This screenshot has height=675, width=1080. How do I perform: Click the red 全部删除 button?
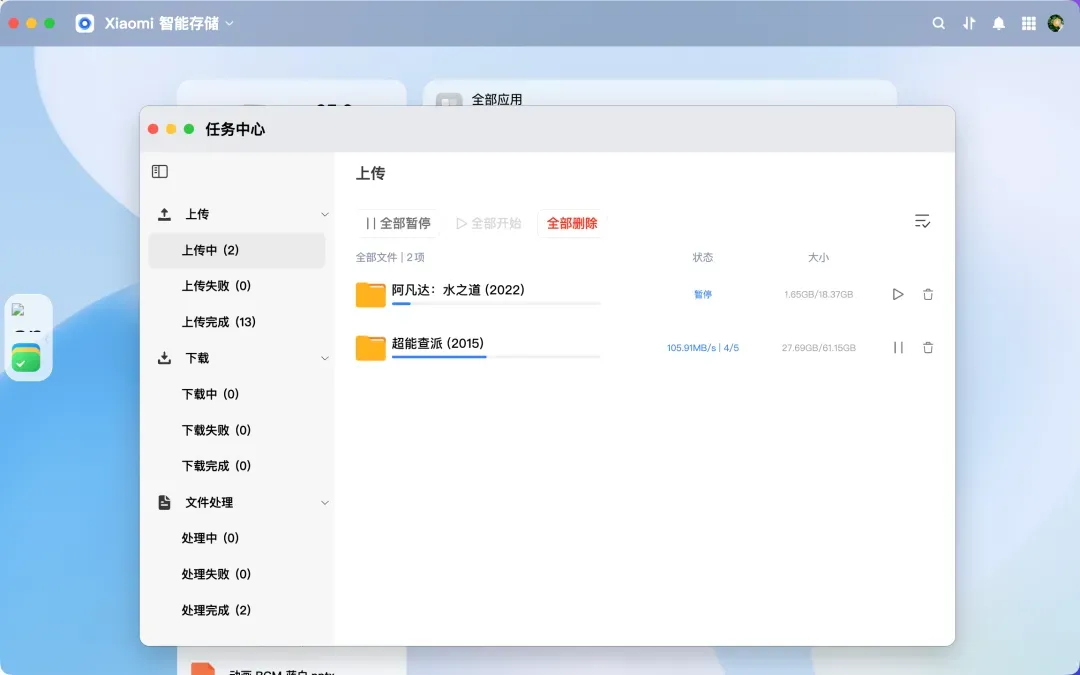572,223
